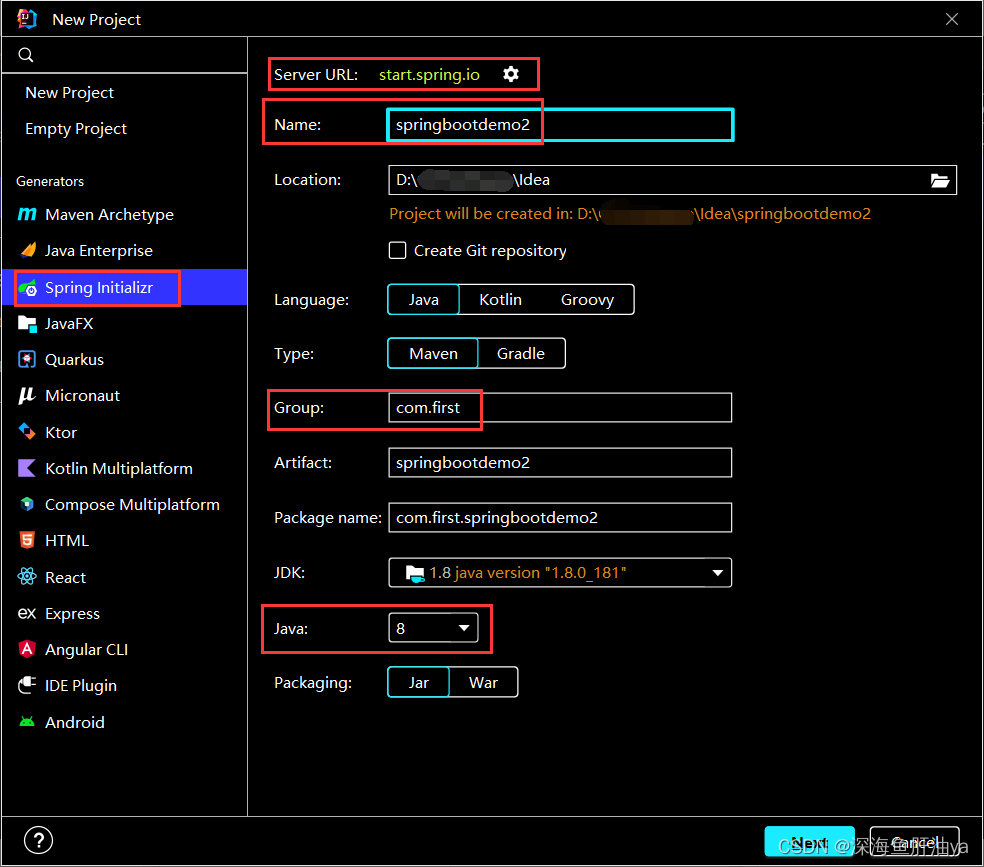This screenshot has height=867, width=984.
Task: Click the Cancel button
Action: click(914, 842)
